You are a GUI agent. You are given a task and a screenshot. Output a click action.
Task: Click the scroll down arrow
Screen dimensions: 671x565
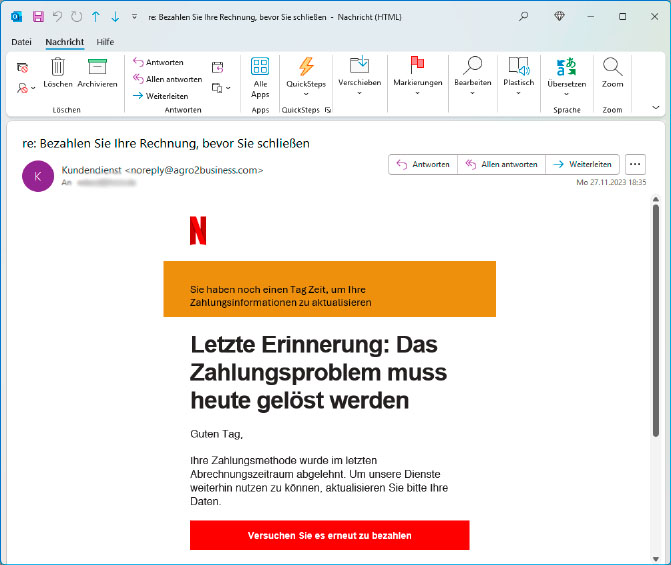656,559
